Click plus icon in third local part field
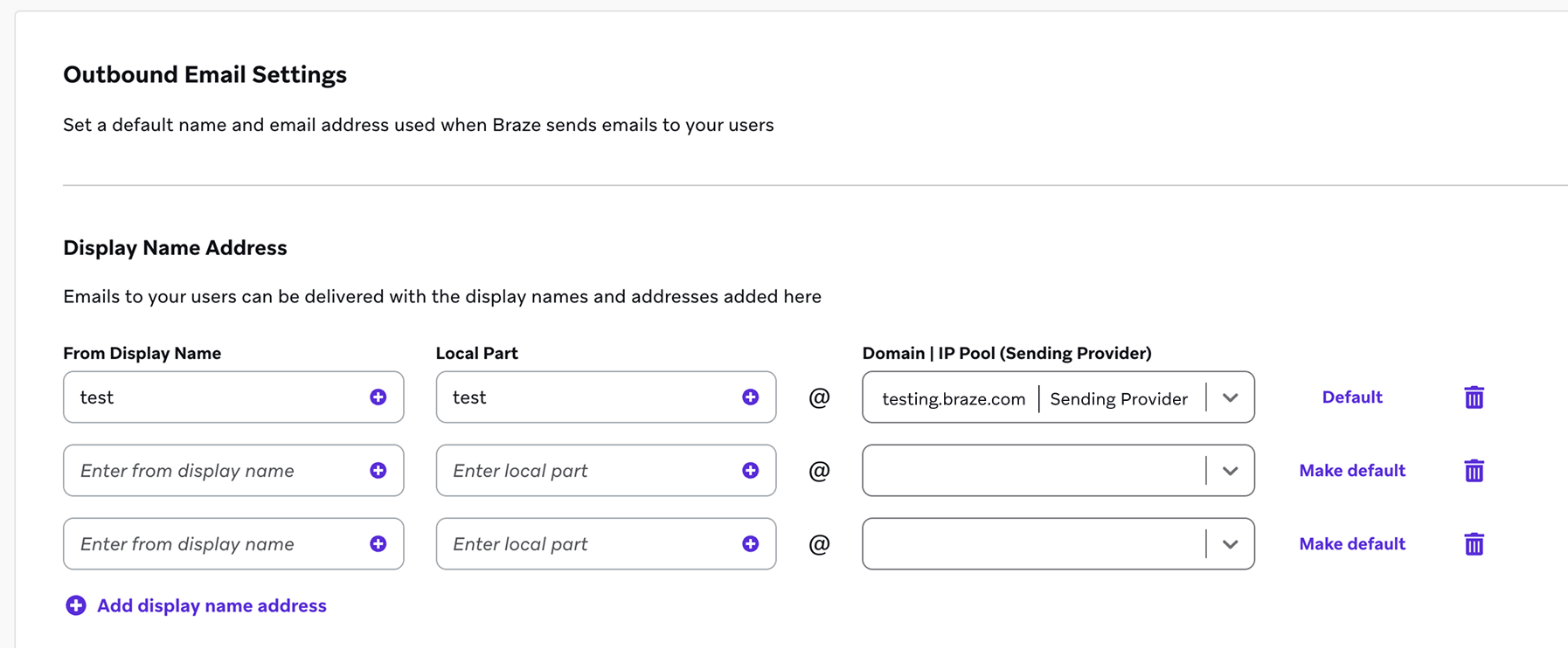Viewport: 1568px width, 649px height. 750,544
